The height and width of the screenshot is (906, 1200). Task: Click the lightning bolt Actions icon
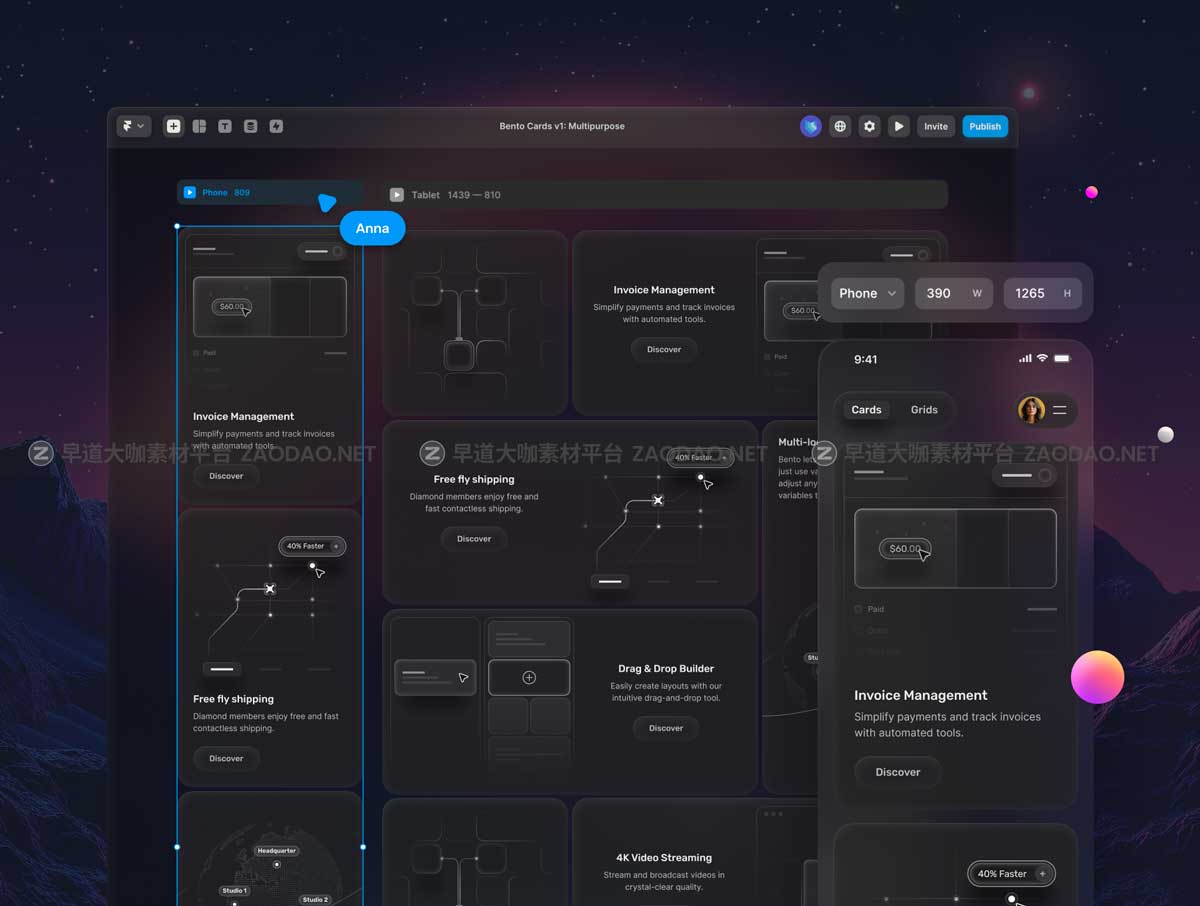point(276,126)
